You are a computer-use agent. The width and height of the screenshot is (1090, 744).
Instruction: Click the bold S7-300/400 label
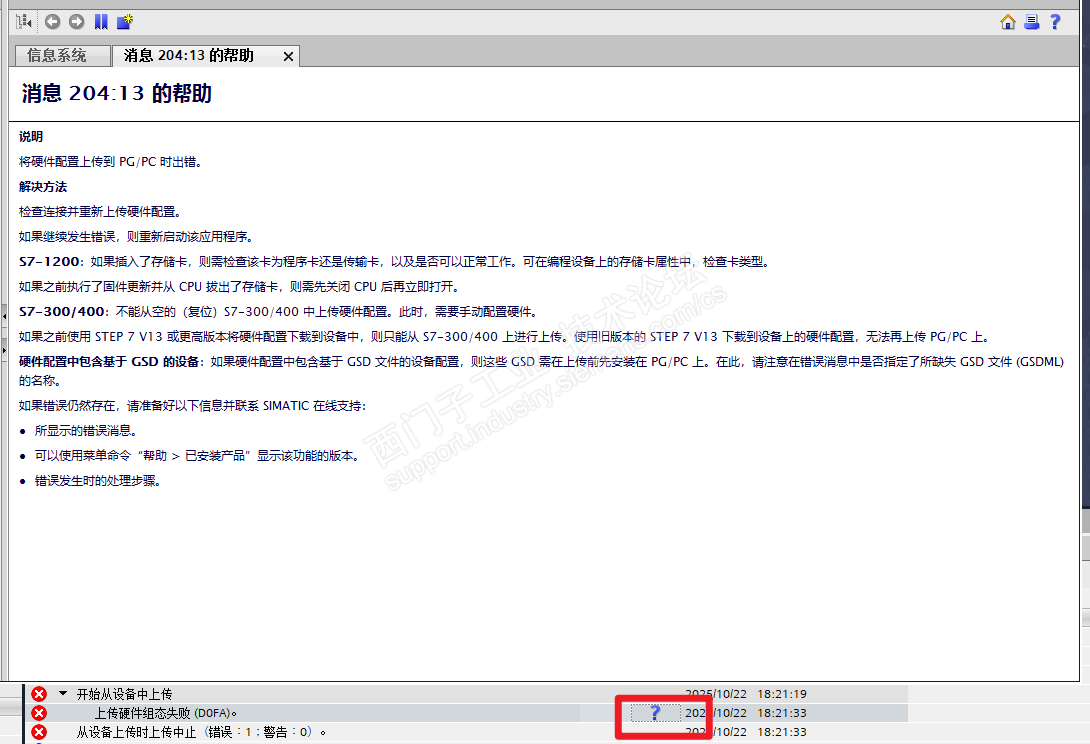63,312
